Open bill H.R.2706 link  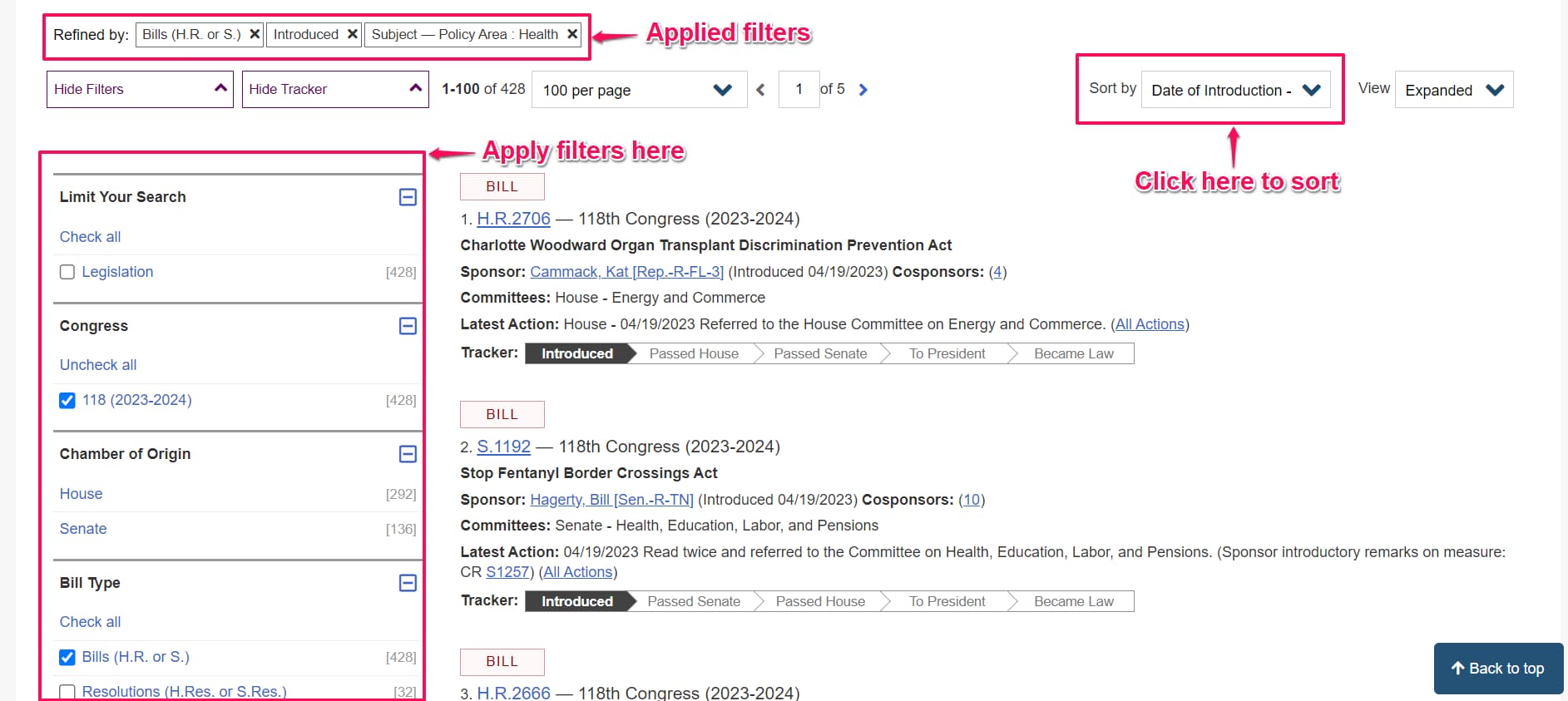513,219
